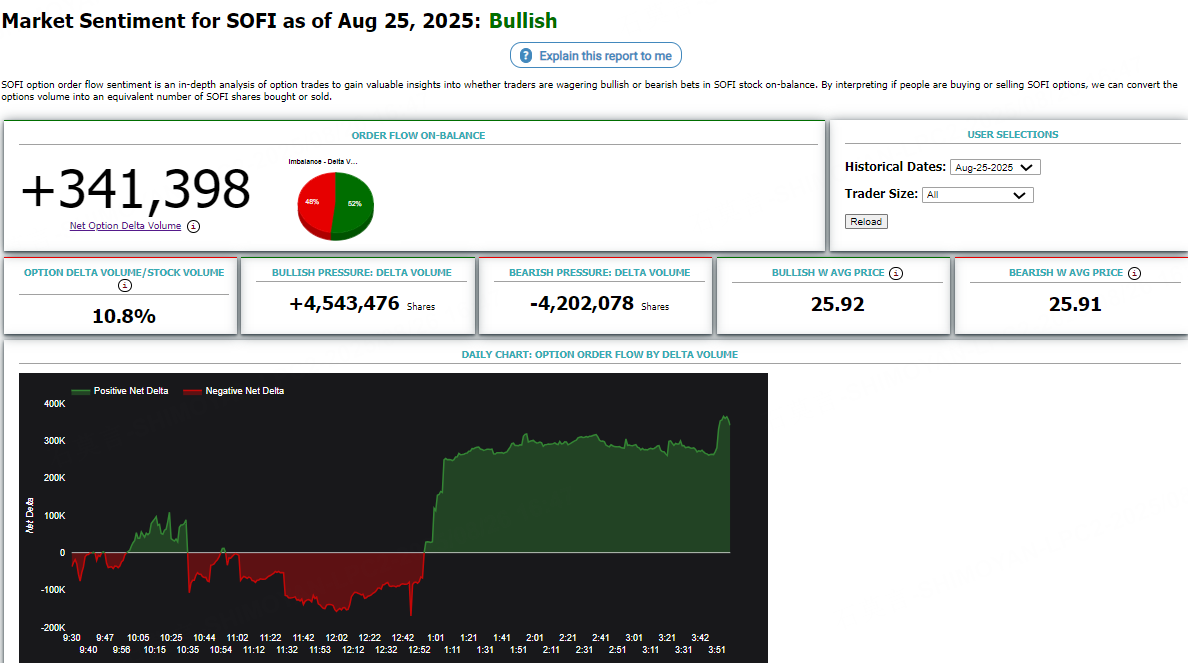This screenshot has height=663, width=1188.
Task: Click the -200K axis label
Action: 53,627
